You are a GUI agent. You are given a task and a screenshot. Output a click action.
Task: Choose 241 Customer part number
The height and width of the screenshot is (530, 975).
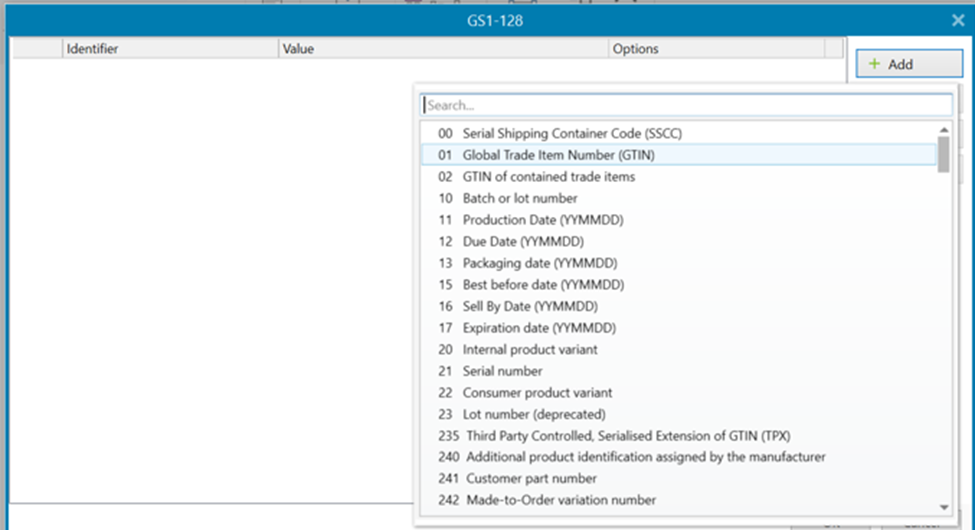tap(531, 478)
